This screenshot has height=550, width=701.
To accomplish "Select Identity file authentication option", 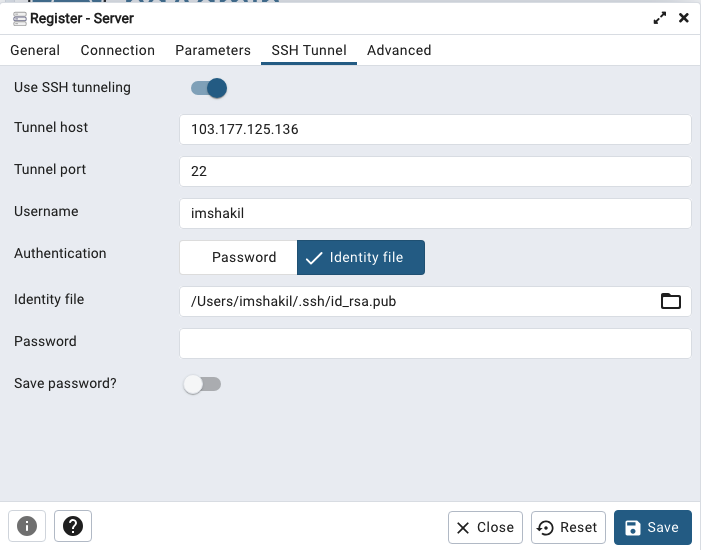I will (361, 257).
